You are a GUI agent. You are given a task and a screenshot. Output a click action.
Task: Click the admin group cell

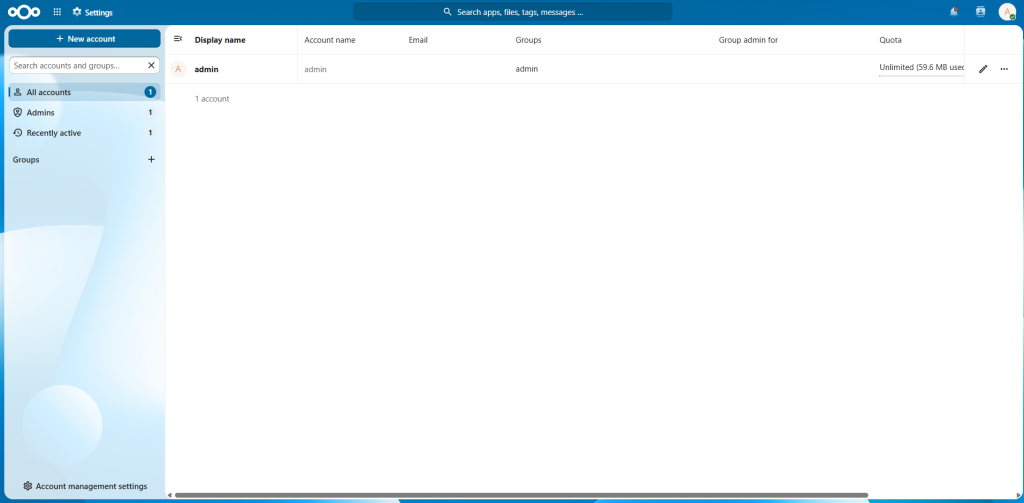tap(527, 69)
